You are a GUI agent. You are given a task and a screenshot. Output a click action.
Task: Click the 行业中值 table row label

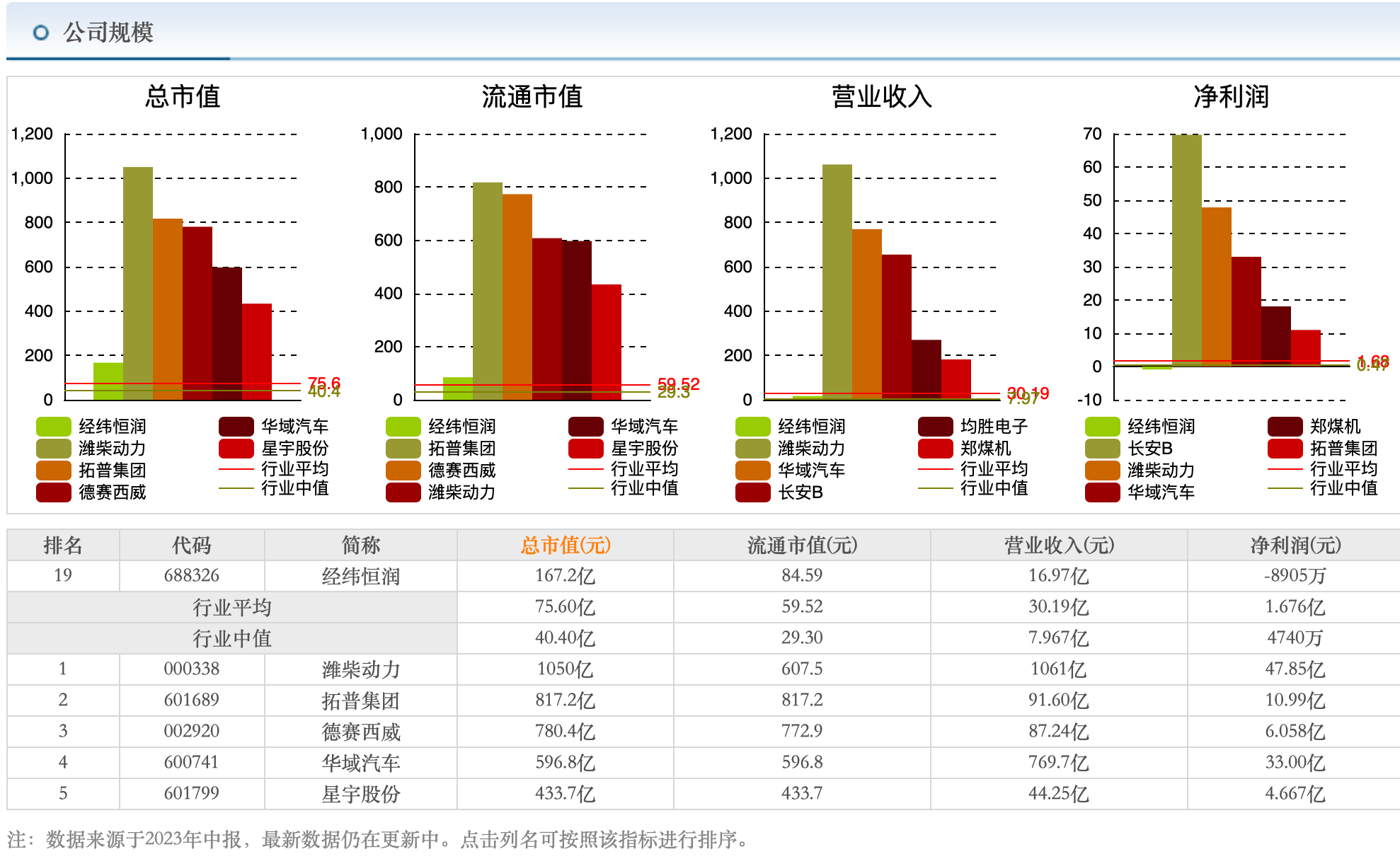click(x=232, y=638)
